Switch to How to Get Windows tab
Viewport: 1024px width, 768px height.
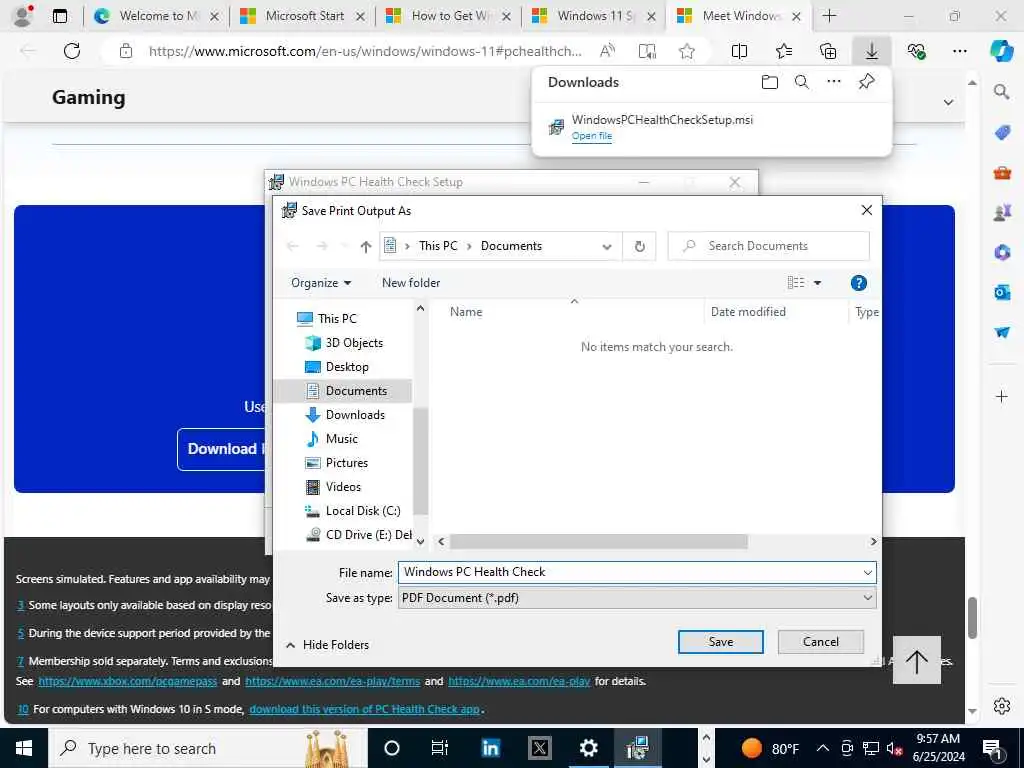448,16
